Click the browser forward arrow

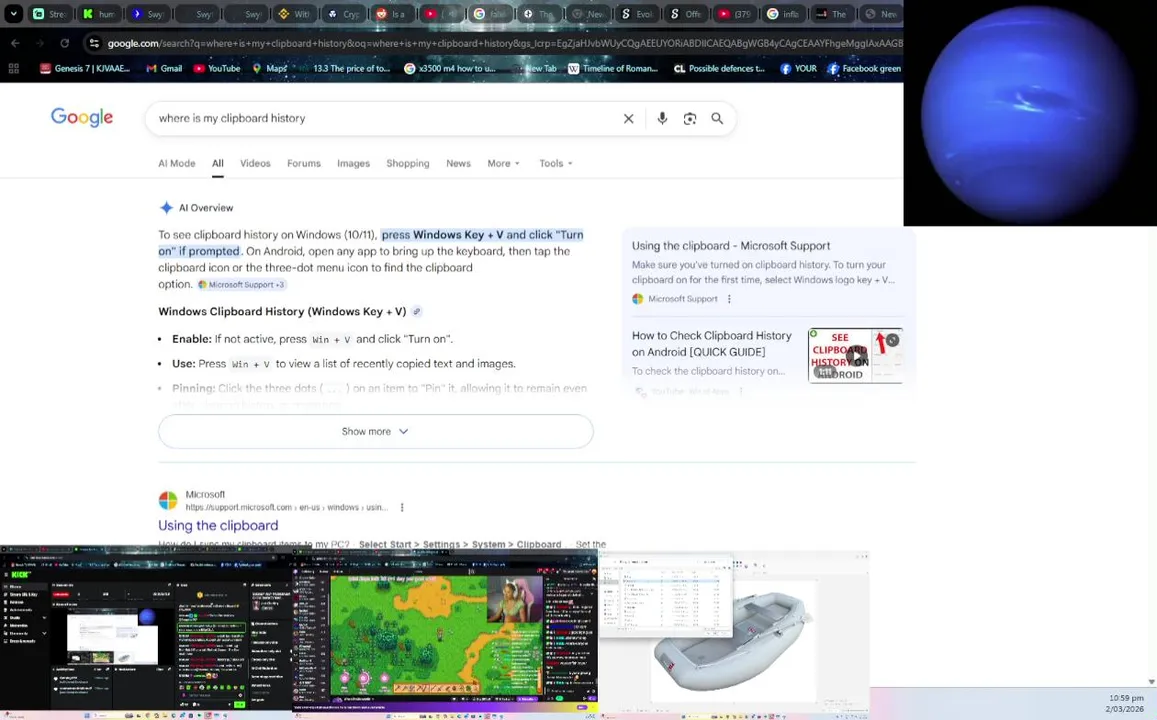(40, 44)
